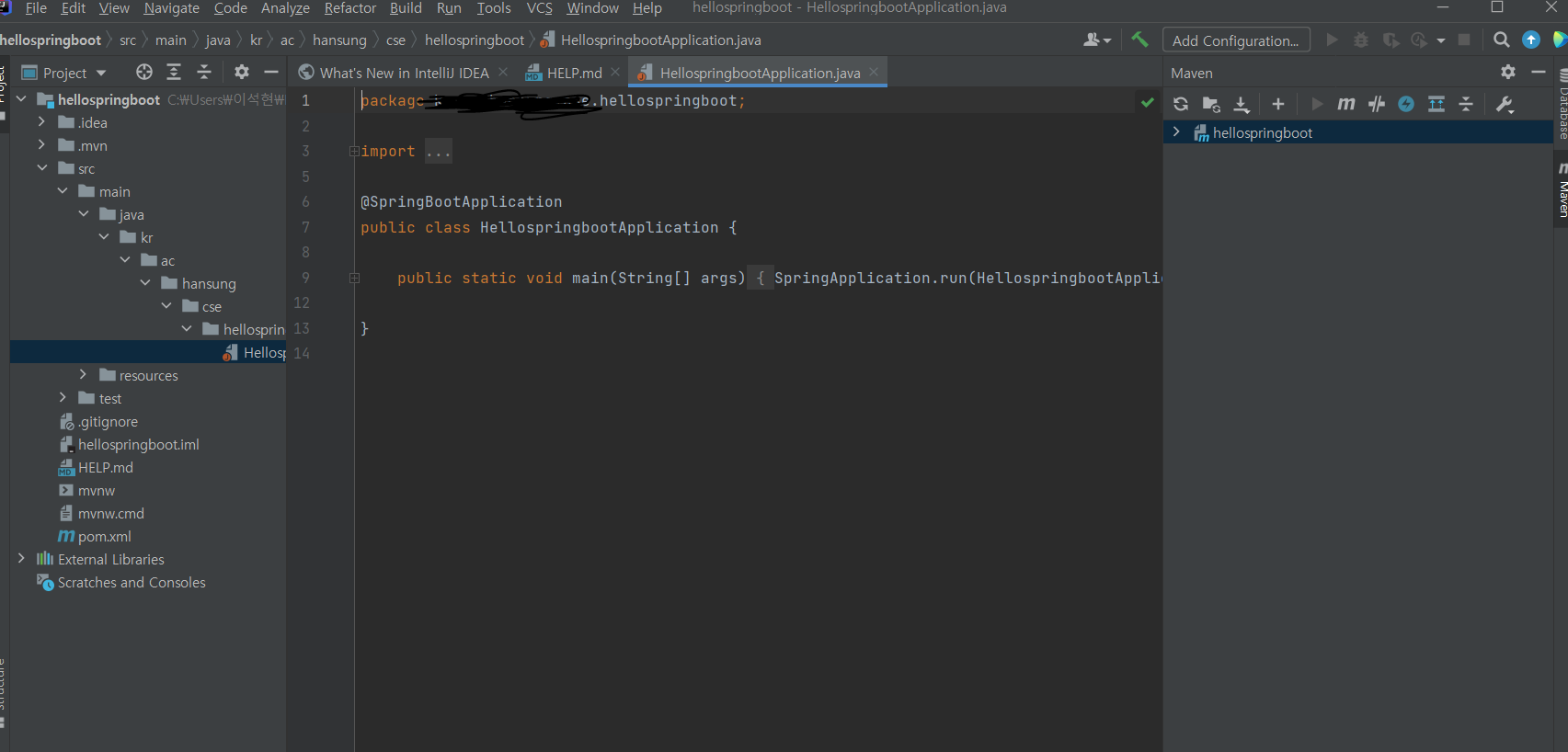Unfold the import block in editor
This screenshot has width=1568, height=752.
tap(354, 151)
